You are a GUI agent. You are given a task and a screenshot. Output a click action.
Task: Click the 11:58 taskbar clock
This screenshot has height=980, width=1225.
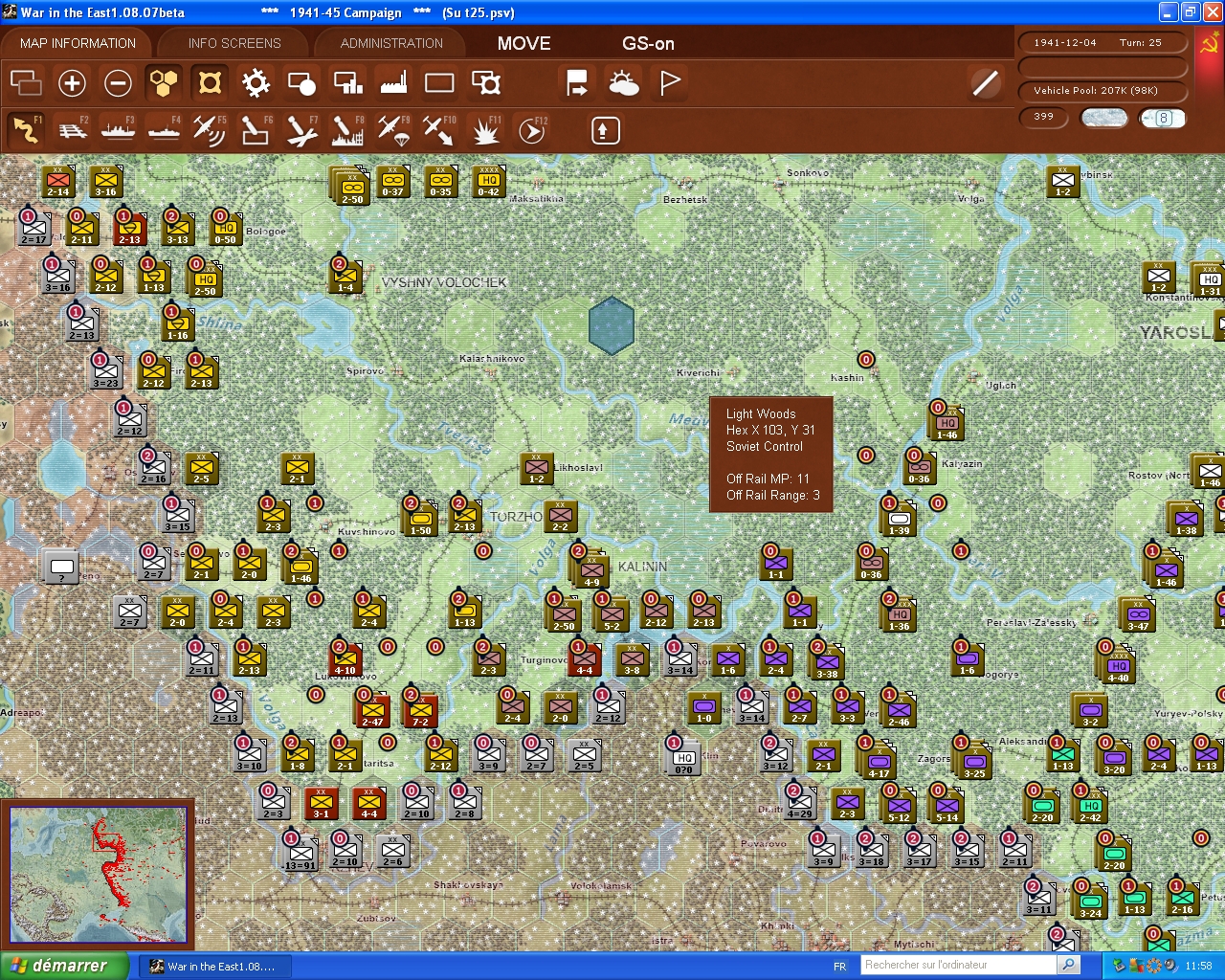click(x=1198, y=967)
